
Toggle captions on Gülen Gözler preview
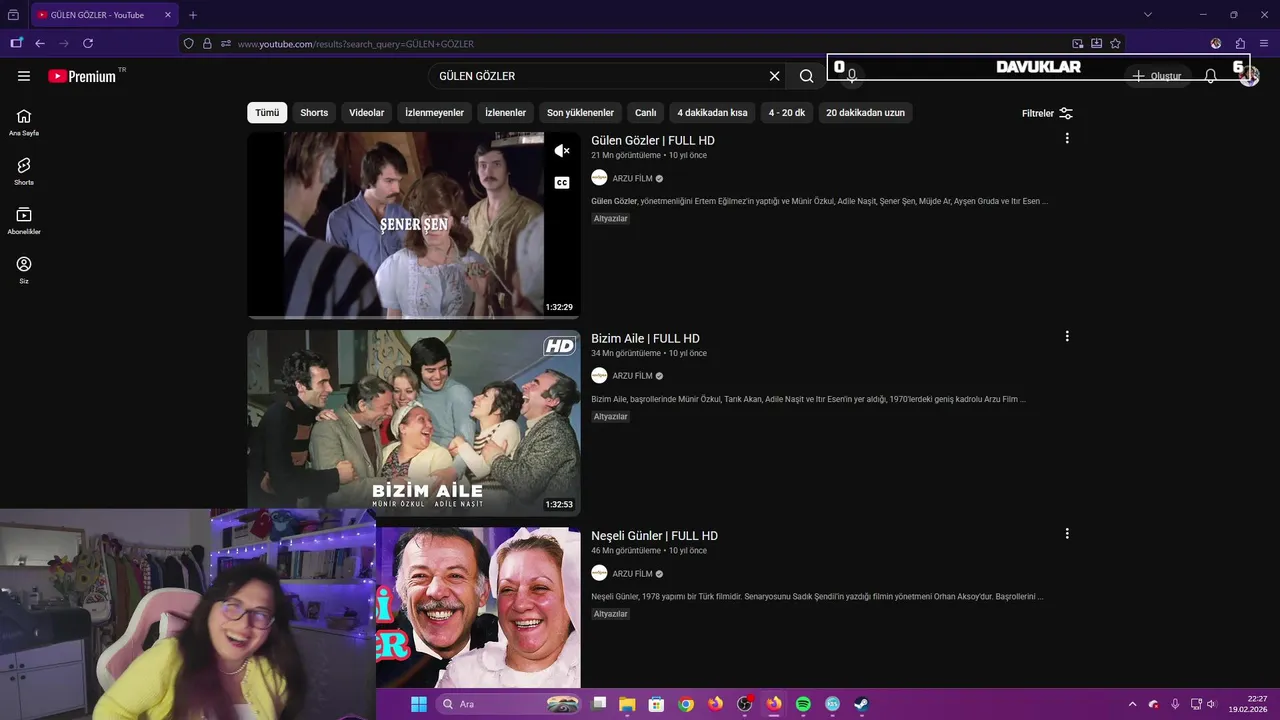[x=562, y=183]
